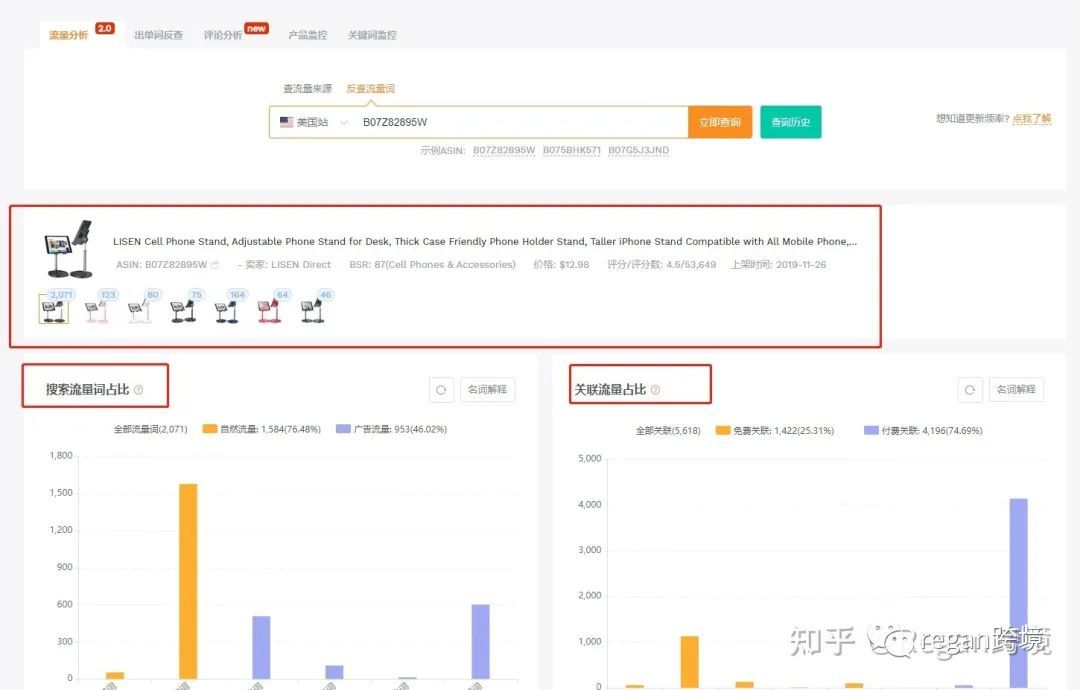The height and width of the screenshot is (690, 1080).
Task: Open the 关键词监控 tab
Action: pyautogui.click(x=372, y=35)
